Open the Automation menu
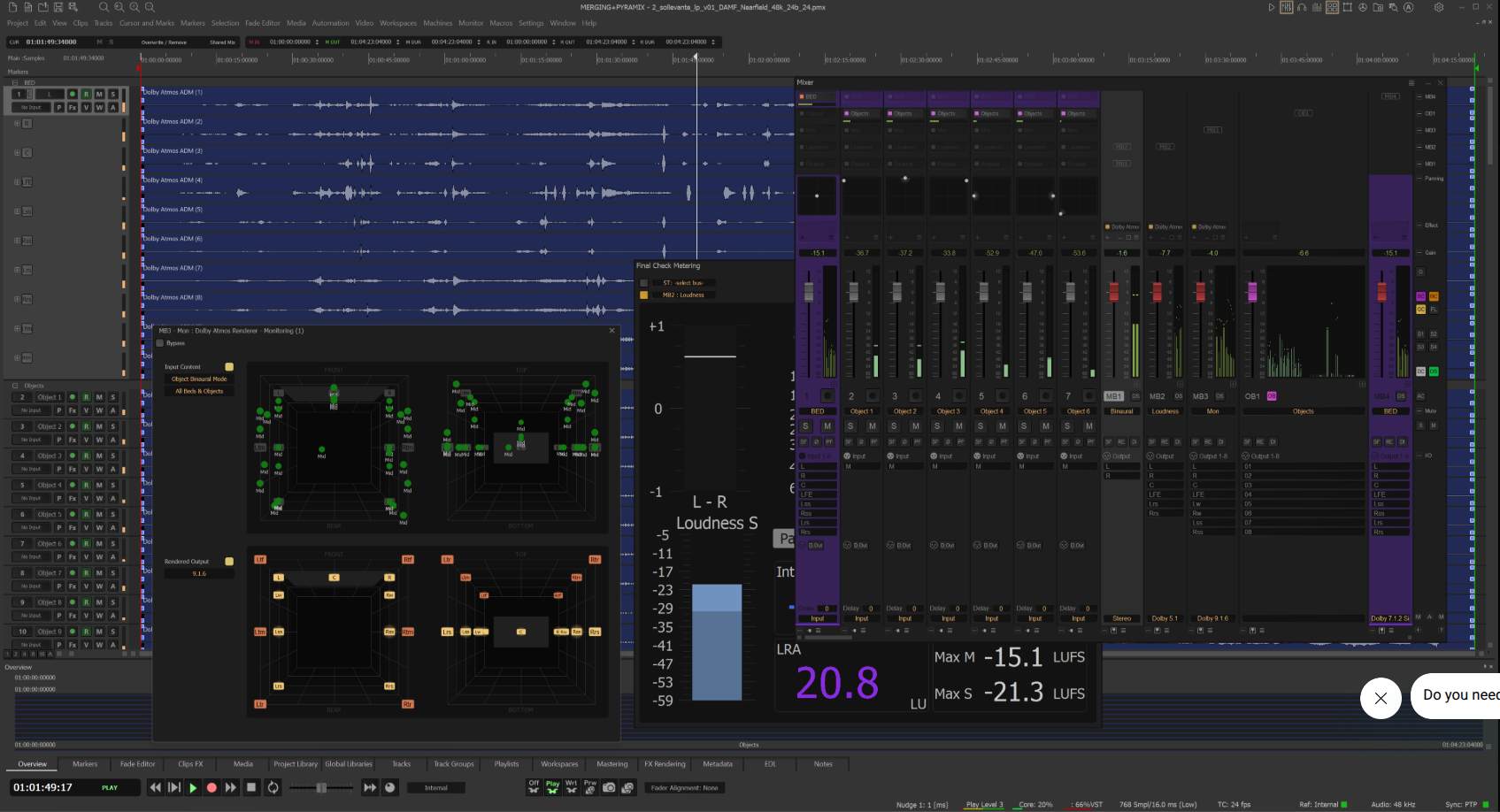 (331, 23)
